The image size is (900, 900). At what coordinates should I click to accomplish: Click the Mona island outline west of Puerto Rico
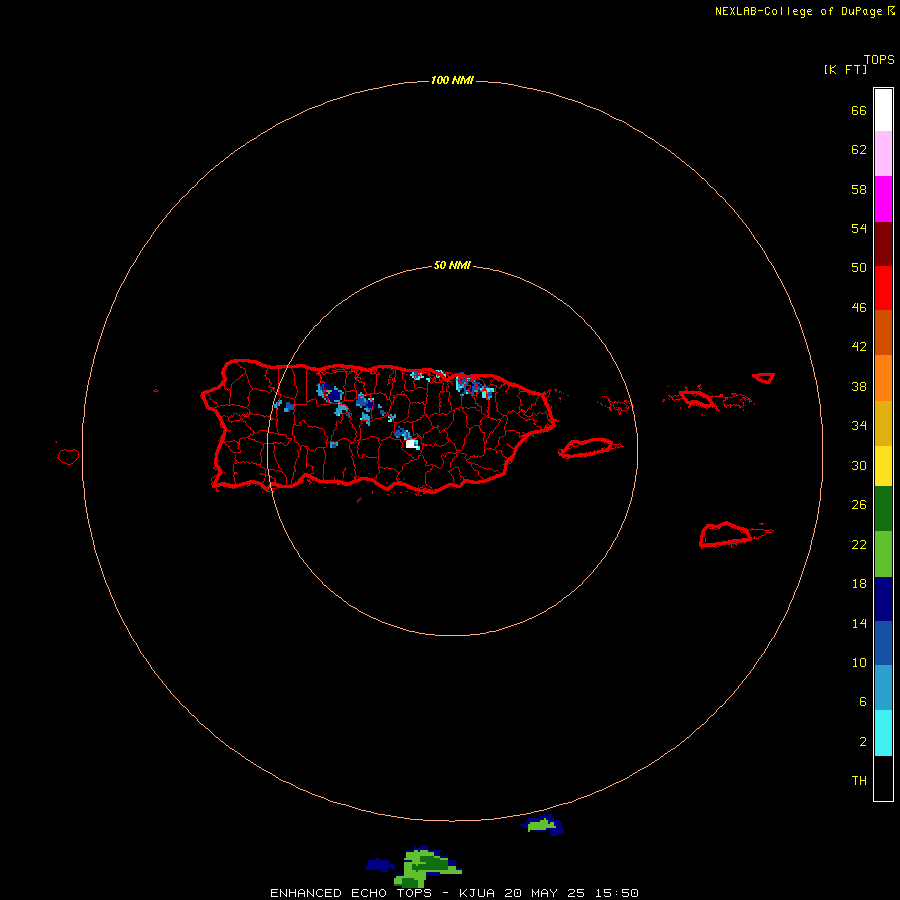pyautogui.click(x=68, y=456)
